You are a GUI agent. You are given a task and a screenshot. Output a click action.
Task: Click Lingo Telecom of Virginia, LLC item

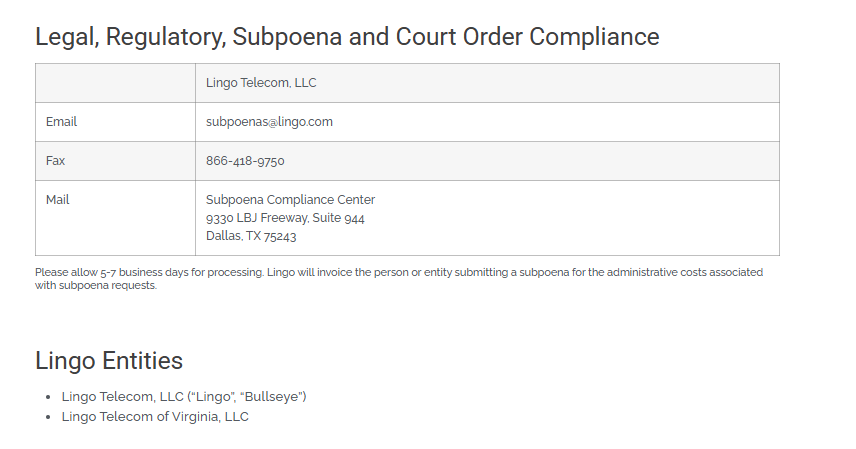coord(155,417)
